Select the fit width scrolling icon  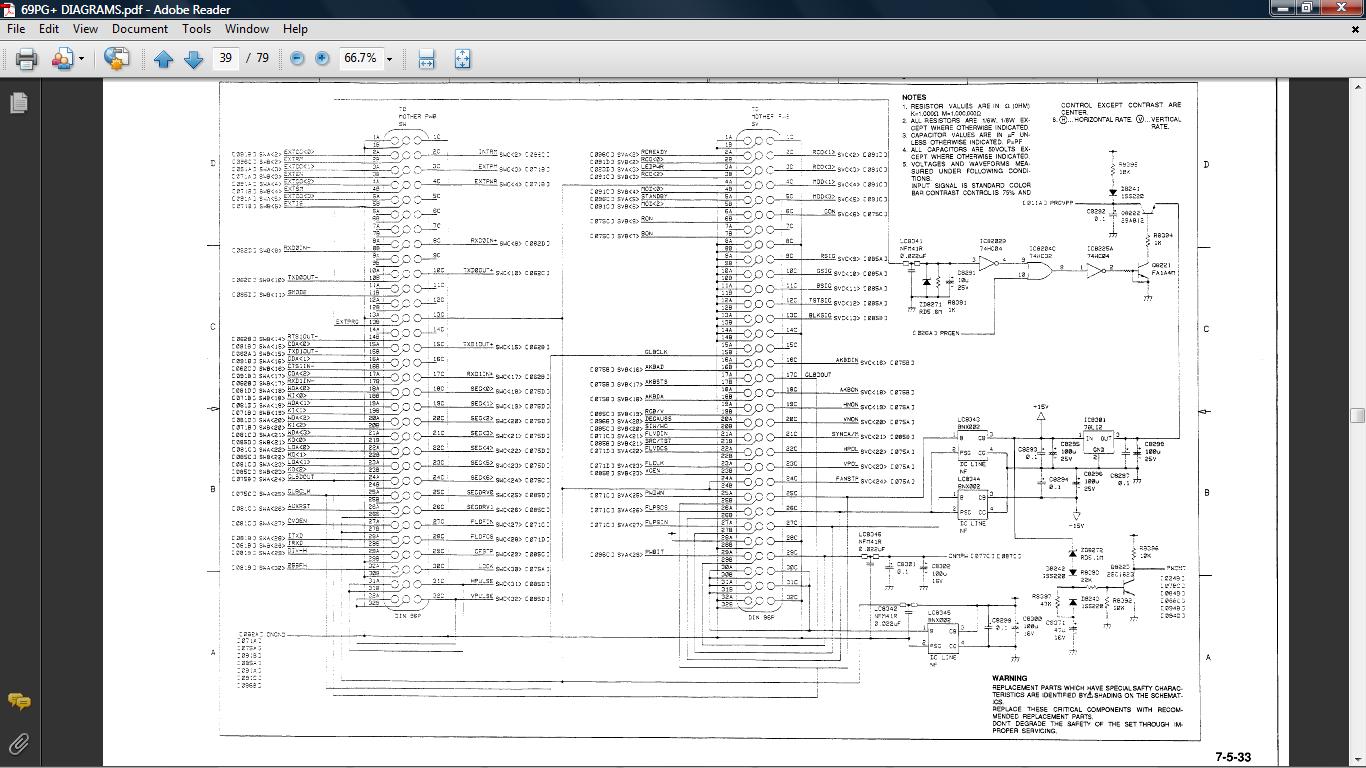coord(426,58)
